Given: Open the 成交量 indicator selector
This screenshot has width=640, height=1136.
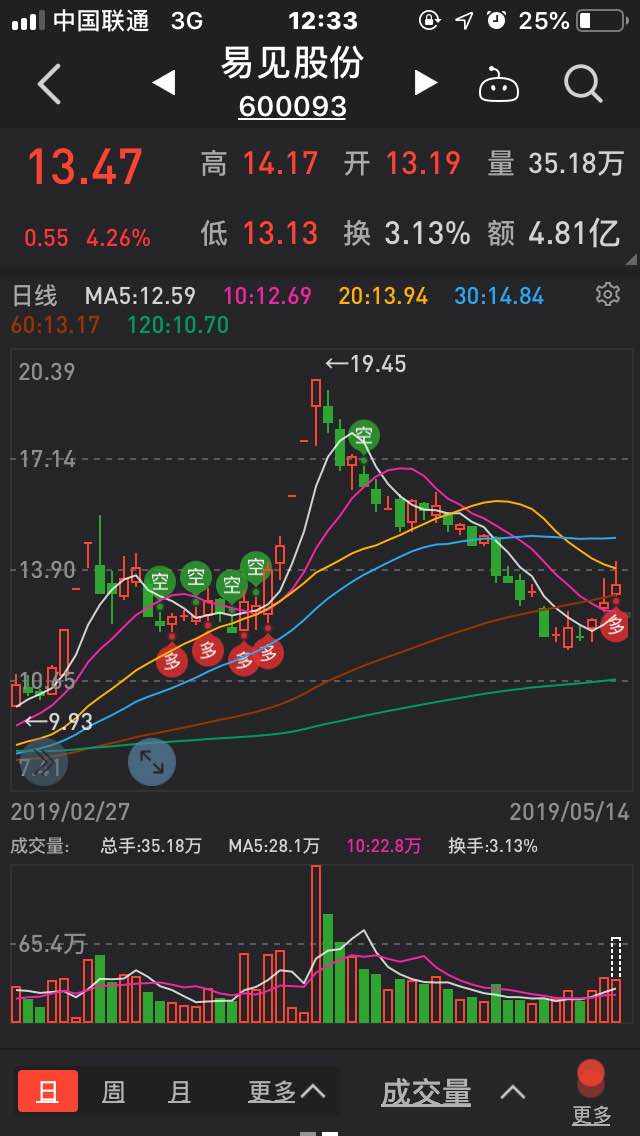Looking at the screenshot, I should pyautogui.click(x=426, y=1092).
